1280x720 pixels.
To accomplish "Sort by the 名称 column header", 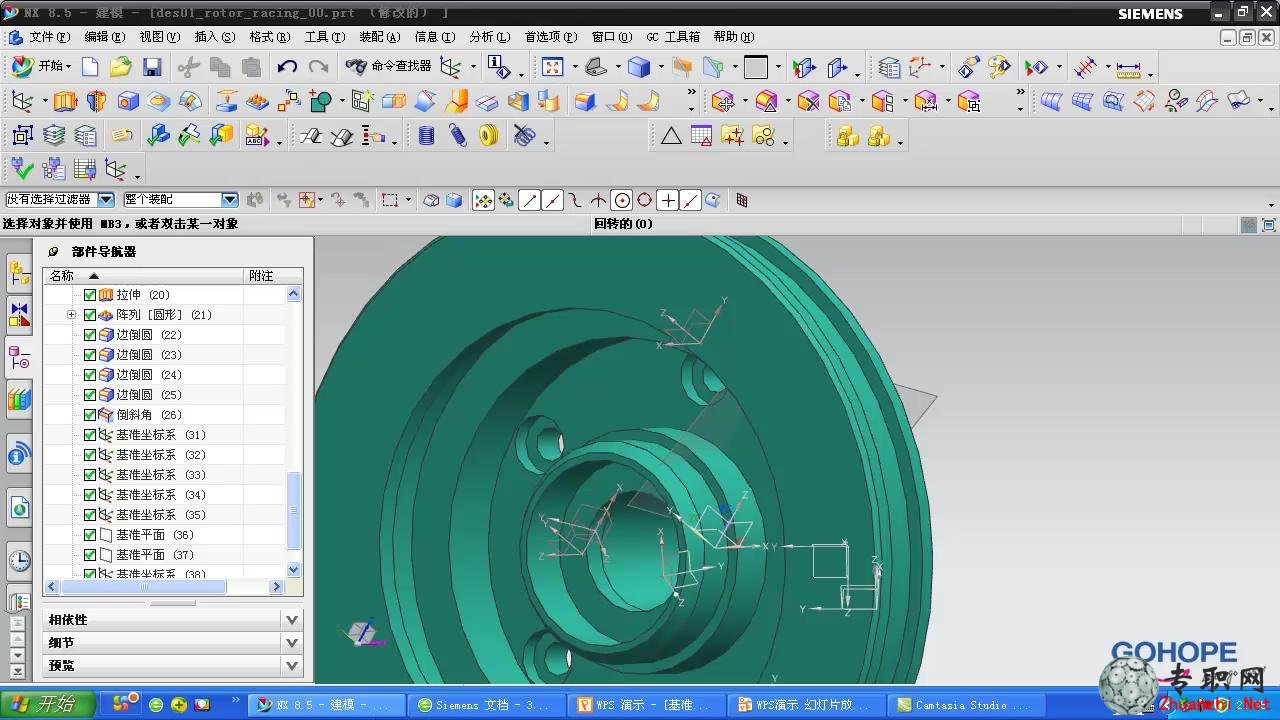I will tap(144, 276).
